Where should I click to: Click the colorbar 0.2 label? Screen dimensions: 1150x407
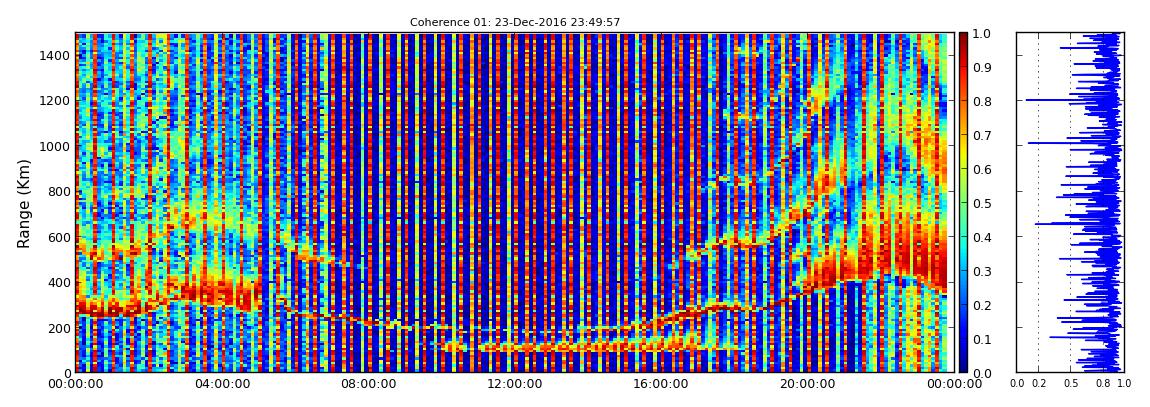coord(982,305)
